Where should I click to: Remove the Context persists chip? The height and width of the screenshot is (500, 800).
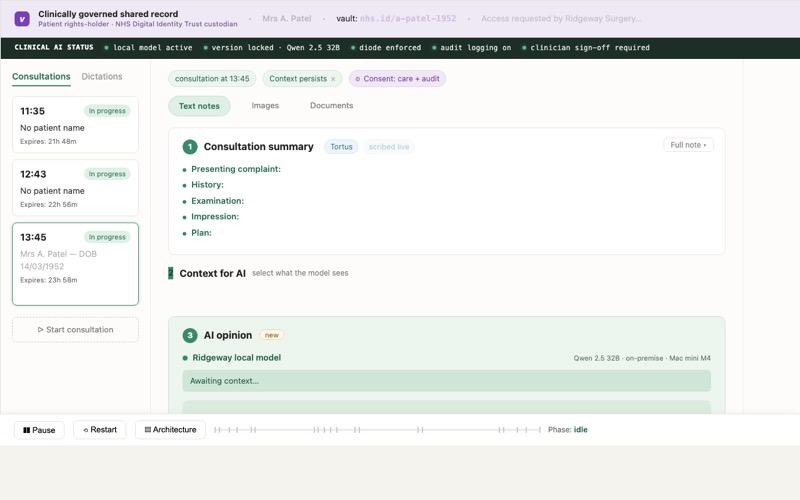pos(333,79)
